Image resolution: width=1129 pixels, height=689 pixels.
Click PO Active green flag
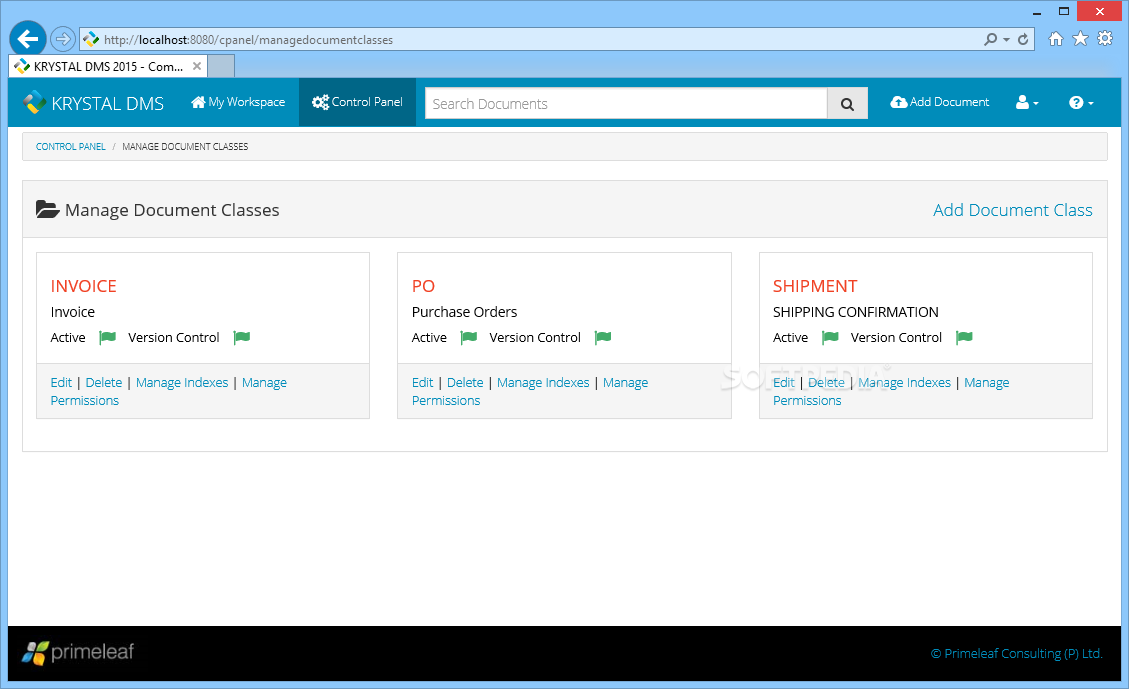pyautogui.click(x=469, y=337)
